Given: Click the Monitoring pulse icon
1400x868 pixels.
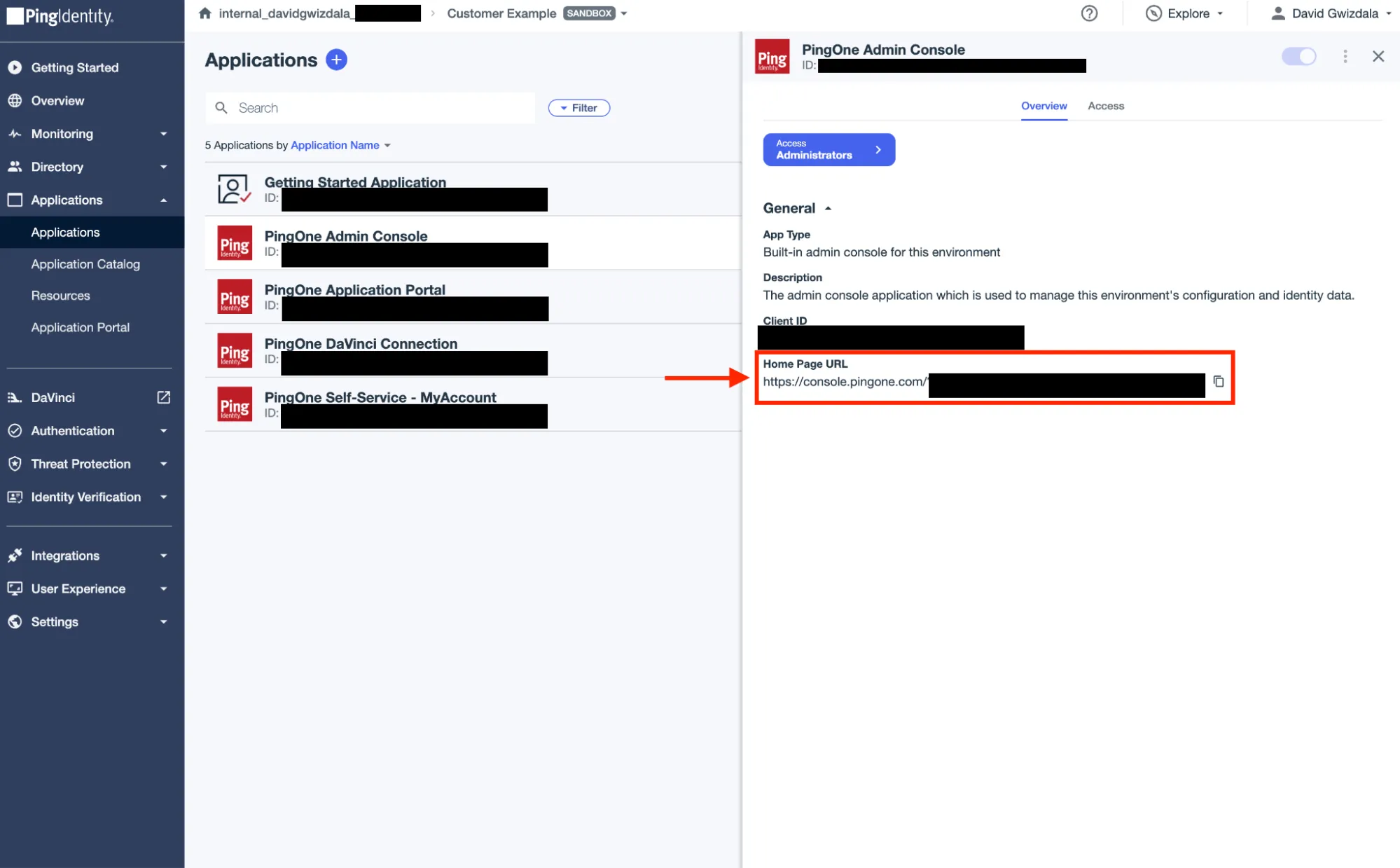Looking at the screenshot, I should (15, 133).
